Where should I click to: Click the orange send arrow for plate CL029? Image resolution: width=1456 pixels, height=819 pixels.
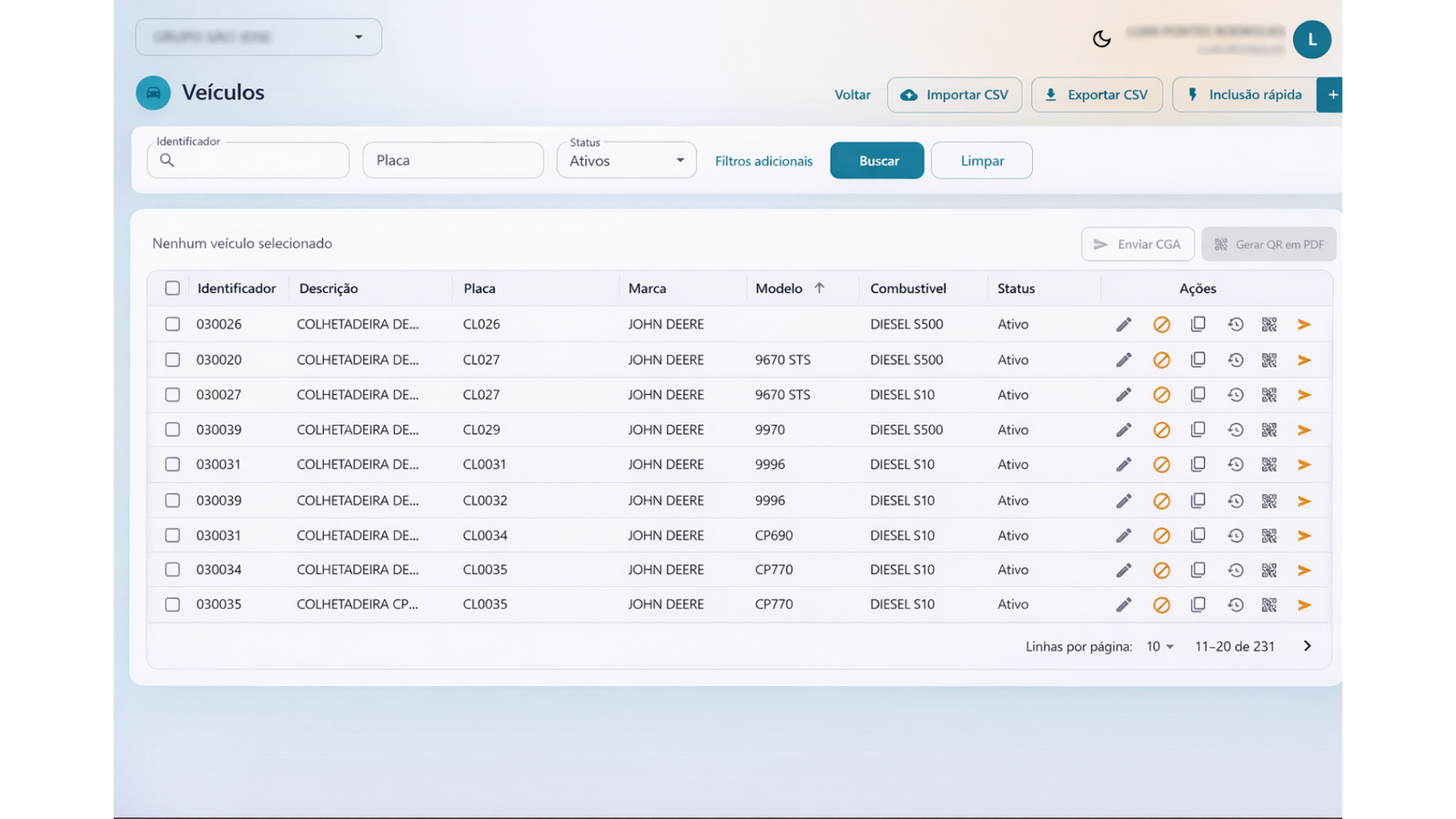(x=1304, y=430)
